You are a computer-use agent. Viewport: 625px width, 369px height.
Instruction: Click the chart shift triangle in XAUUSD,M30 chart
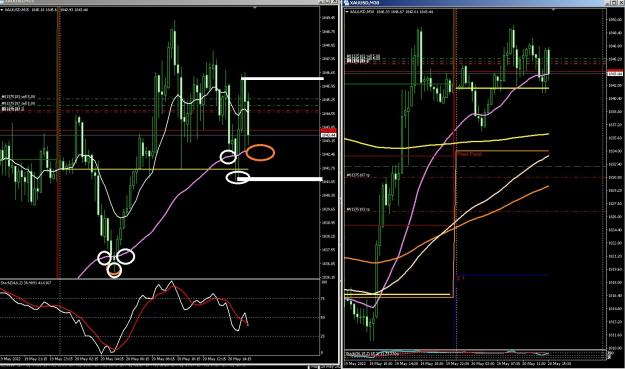(x=552, y=9)
